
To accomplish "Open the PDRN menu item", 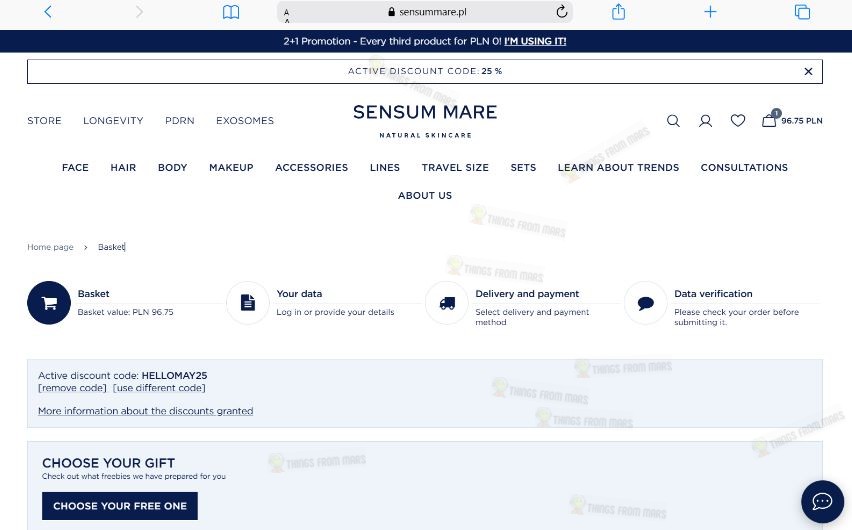I will coord(180,121).
